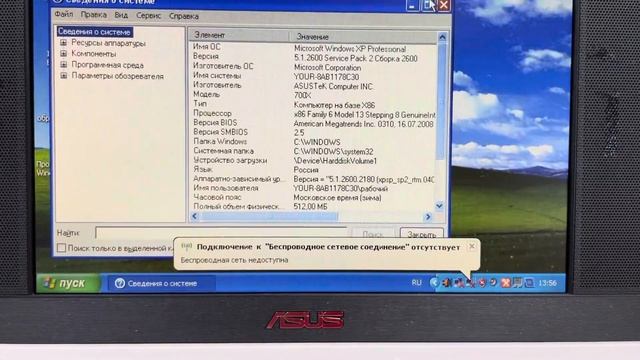Click the wireless icon inside the balloon
This screenshot has width=640, height=360.
187,246
